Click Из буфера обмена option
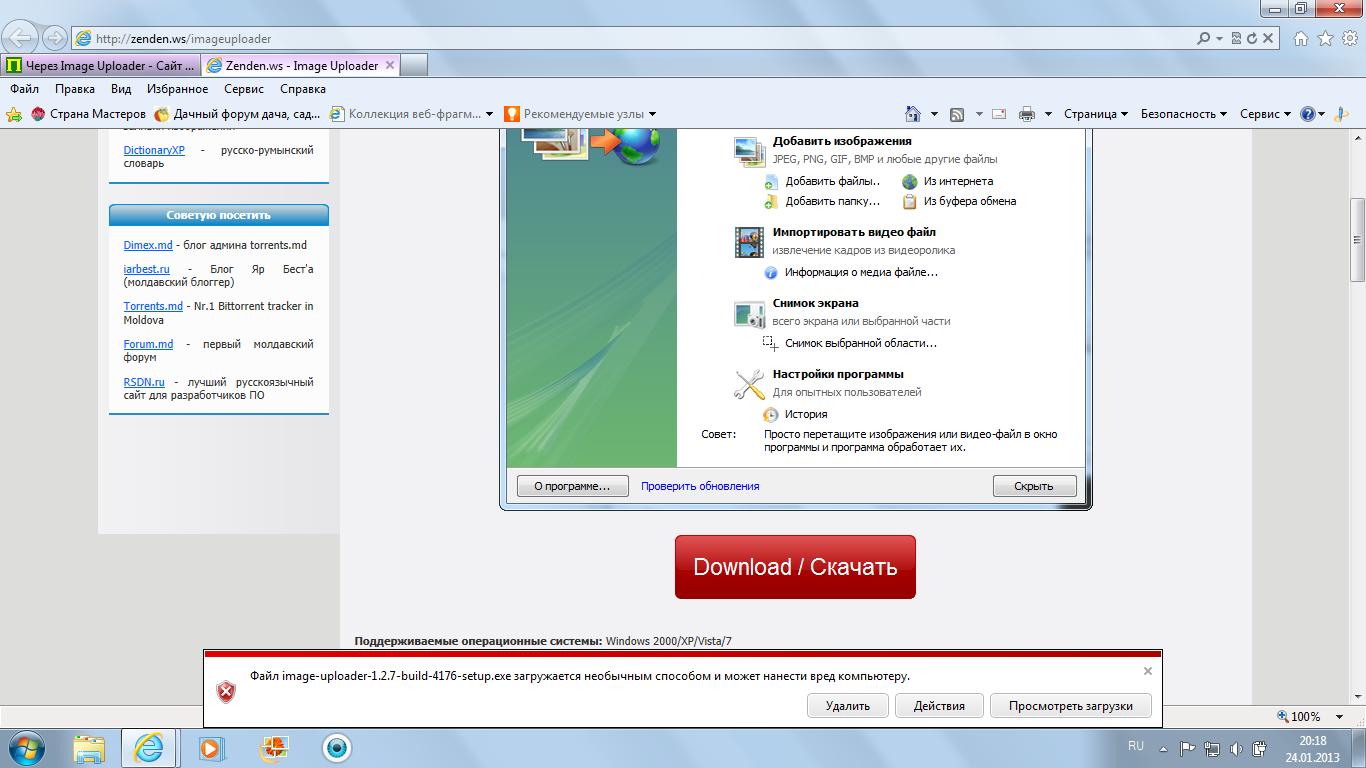 click(959, 201)
